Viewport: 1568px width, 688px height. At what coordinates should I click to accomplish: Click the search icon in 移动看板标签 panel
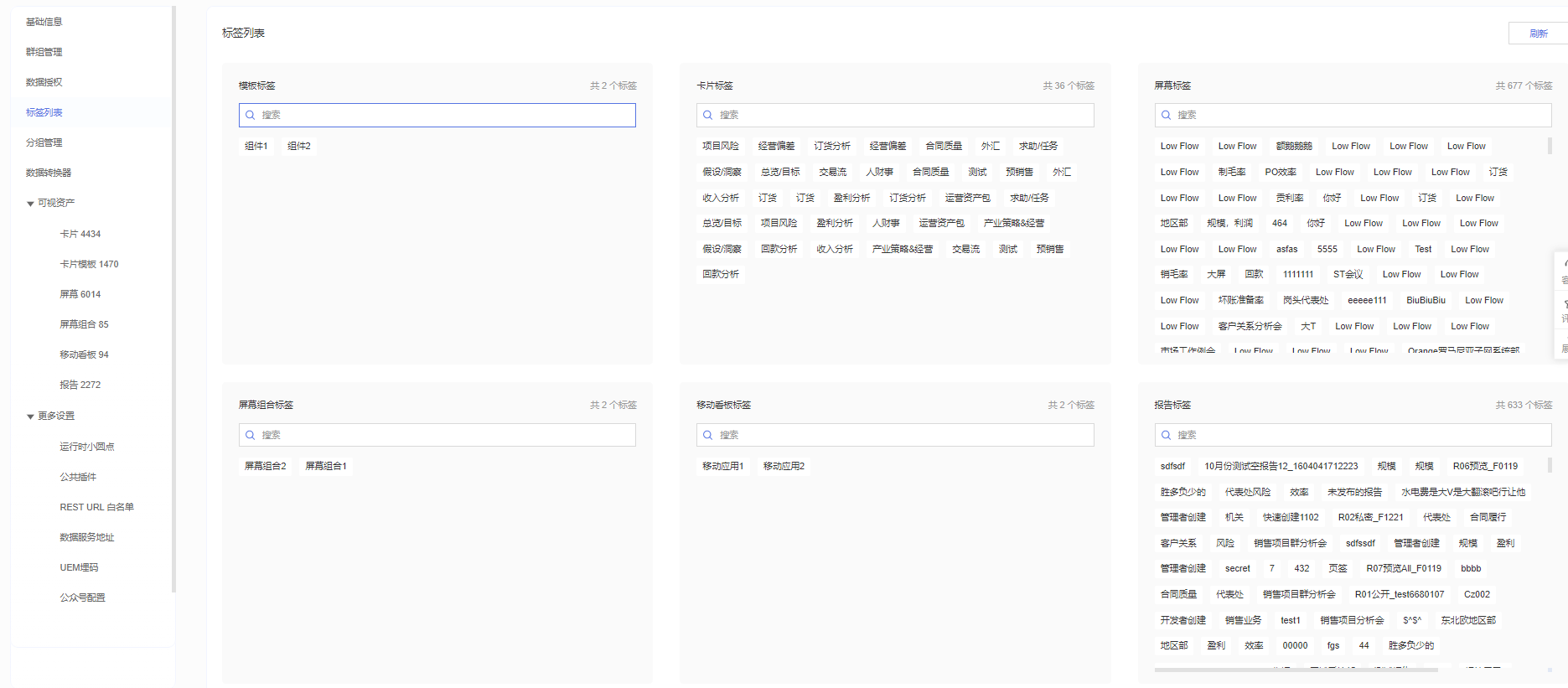click(707, 435)
